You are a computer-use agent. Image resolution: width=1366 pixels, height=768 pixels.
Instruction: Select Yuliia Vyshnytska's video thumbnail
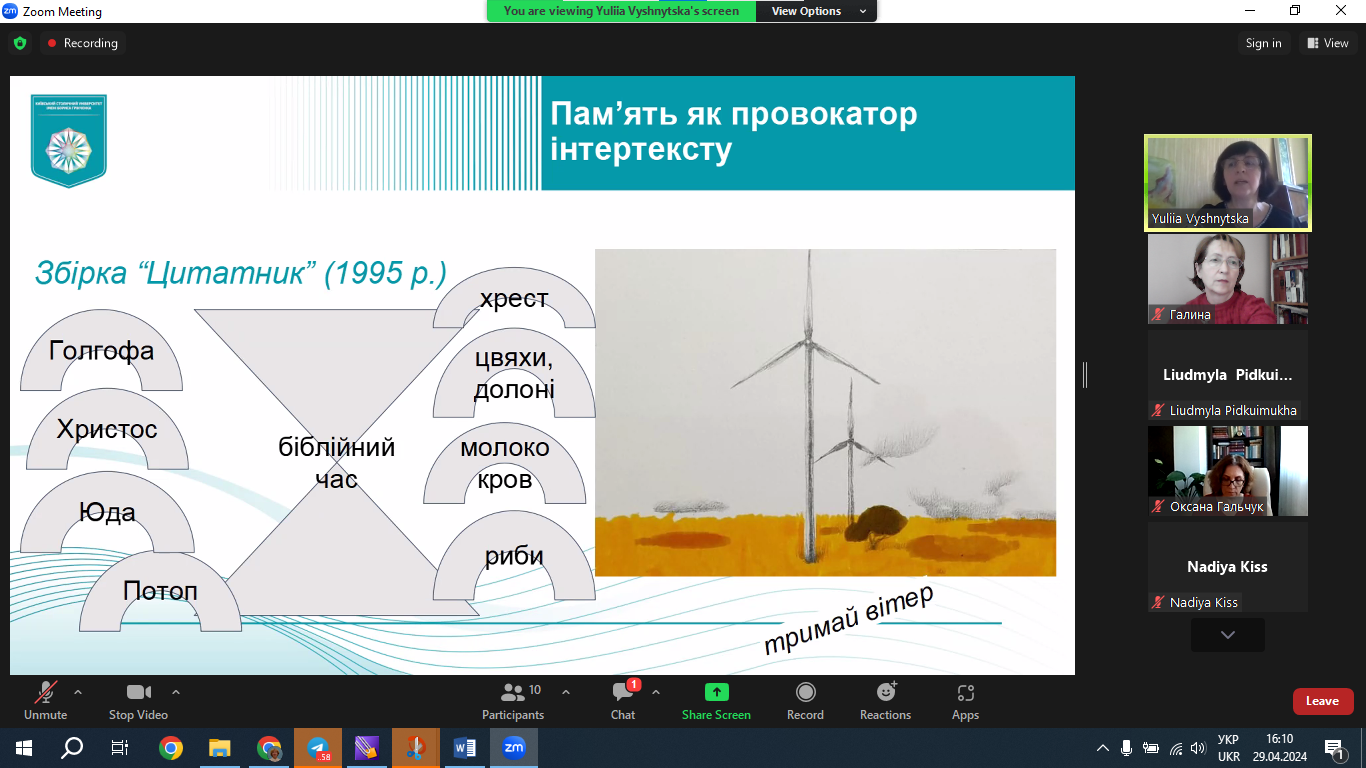(1227, 182)
